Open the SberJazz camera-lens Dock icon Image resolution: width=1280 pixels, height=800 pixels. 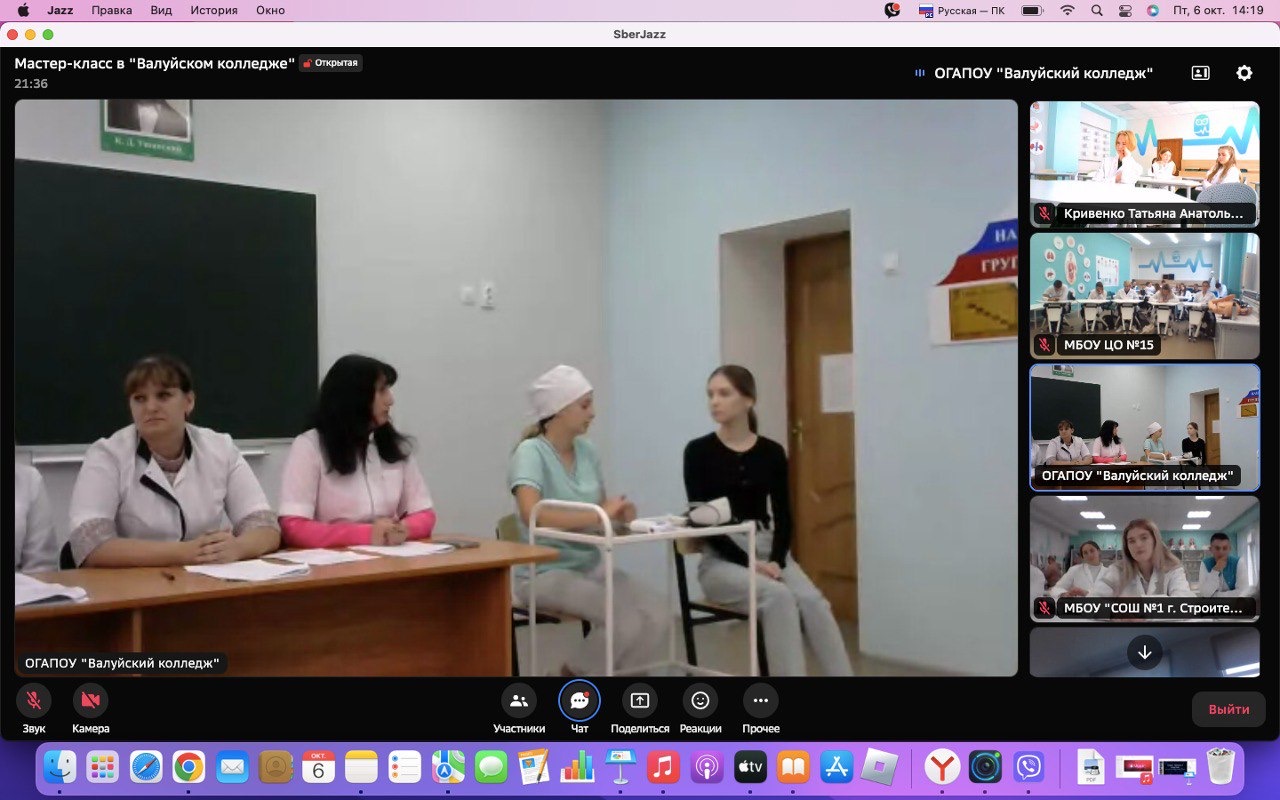[x=985, y=767]
